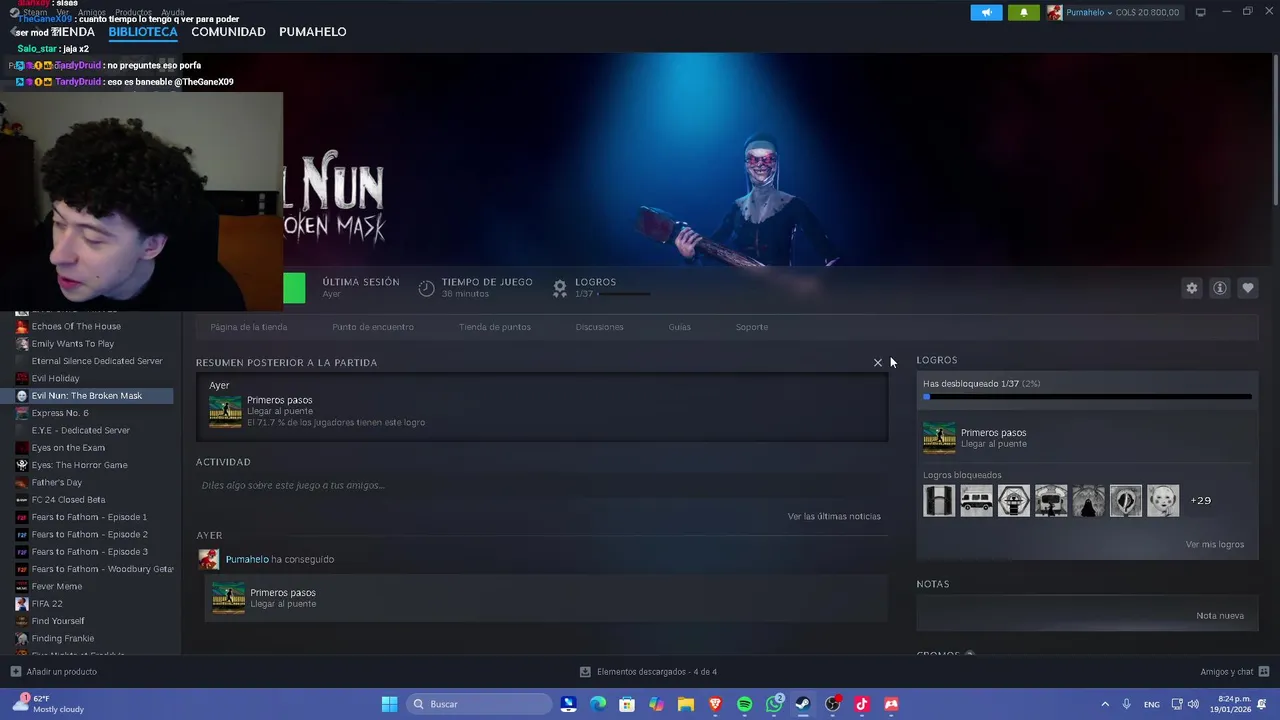
Task: Open the Windows Start menu
Action: 389,704
